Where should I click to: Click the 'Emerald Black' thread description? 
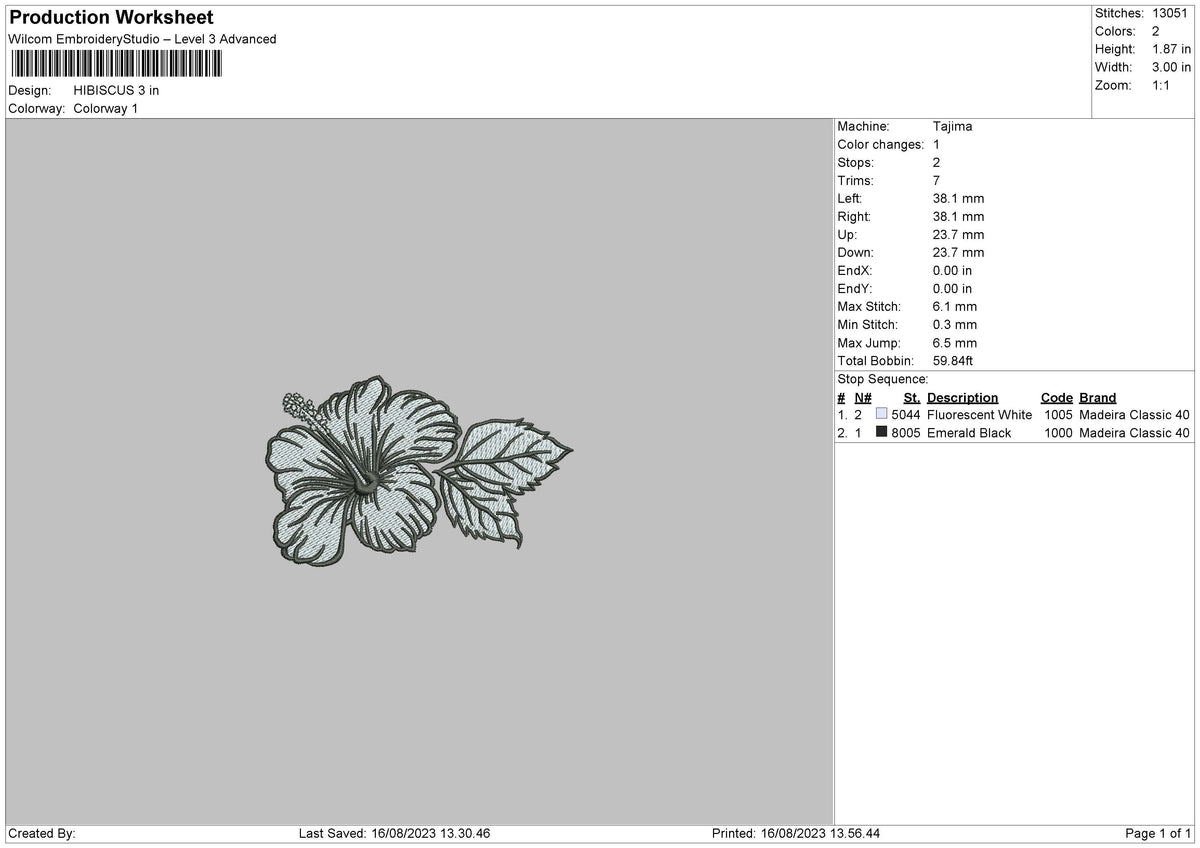[969, 432]
